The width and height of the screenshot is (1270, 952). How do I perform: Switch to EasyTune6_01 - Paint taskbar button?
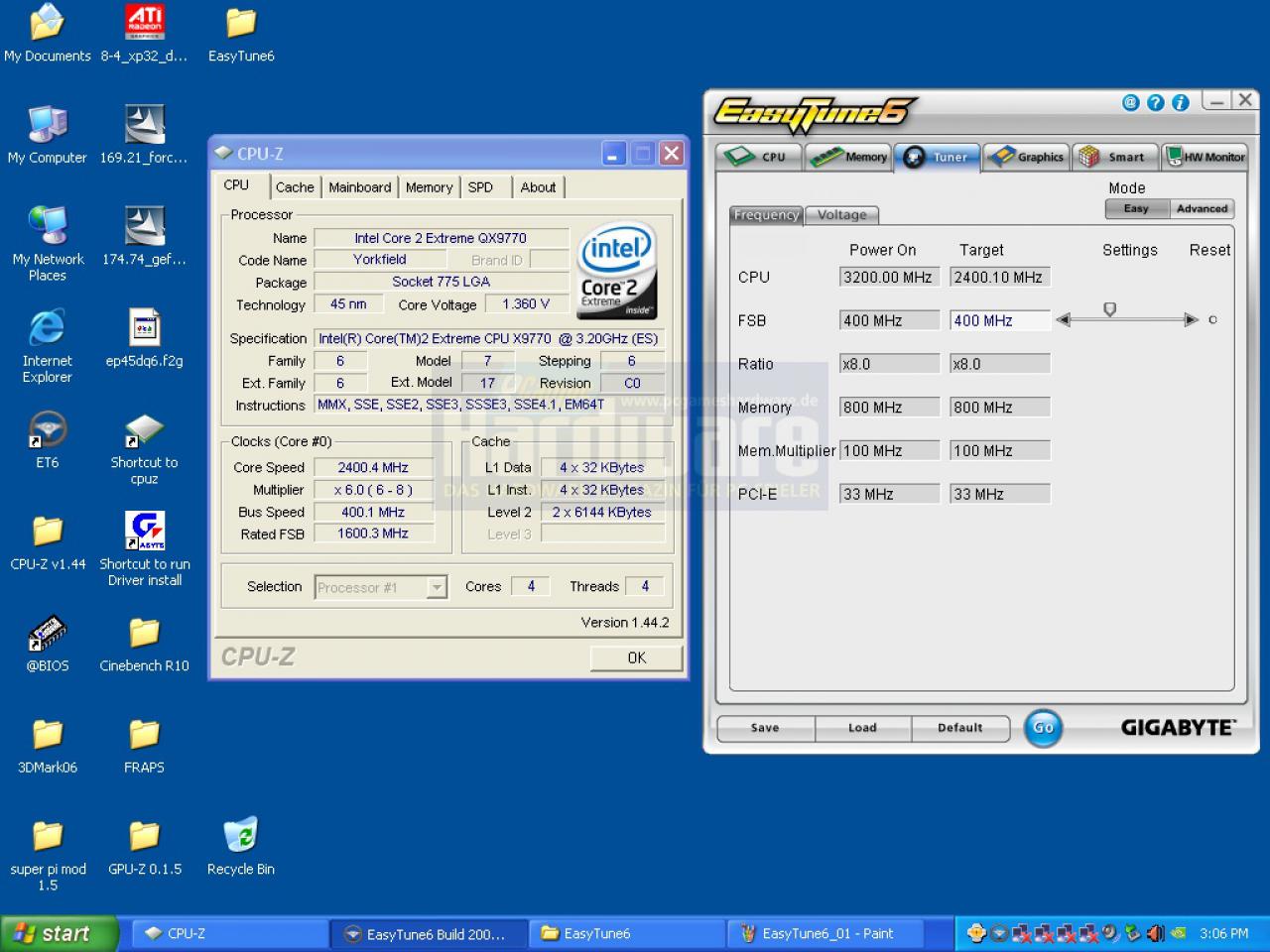tap(825, 933)
